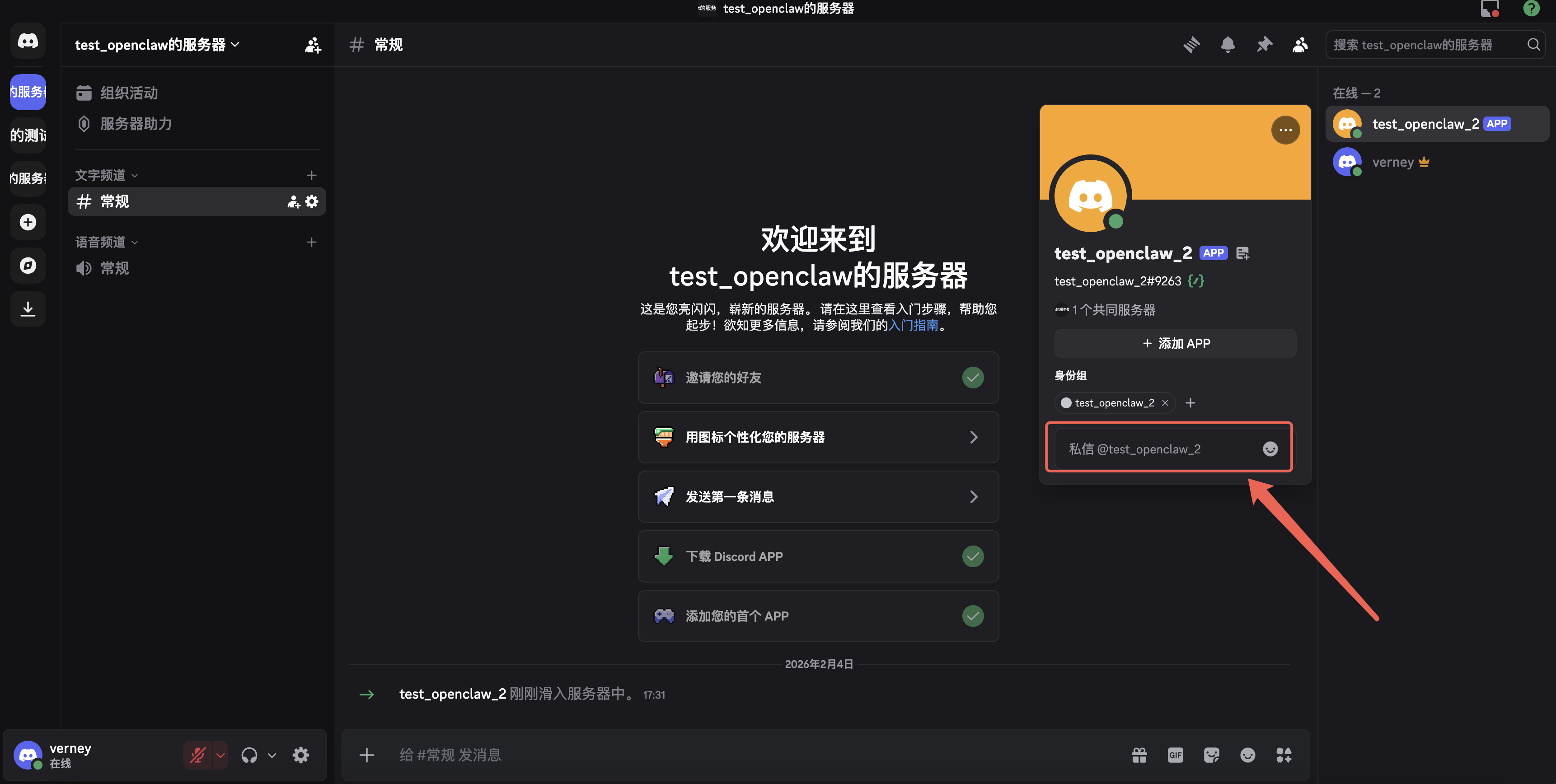Viewport: 1556px width, 784px height.
Task: Click Download Apps icon in sidebar
Action: pos(28,308)
